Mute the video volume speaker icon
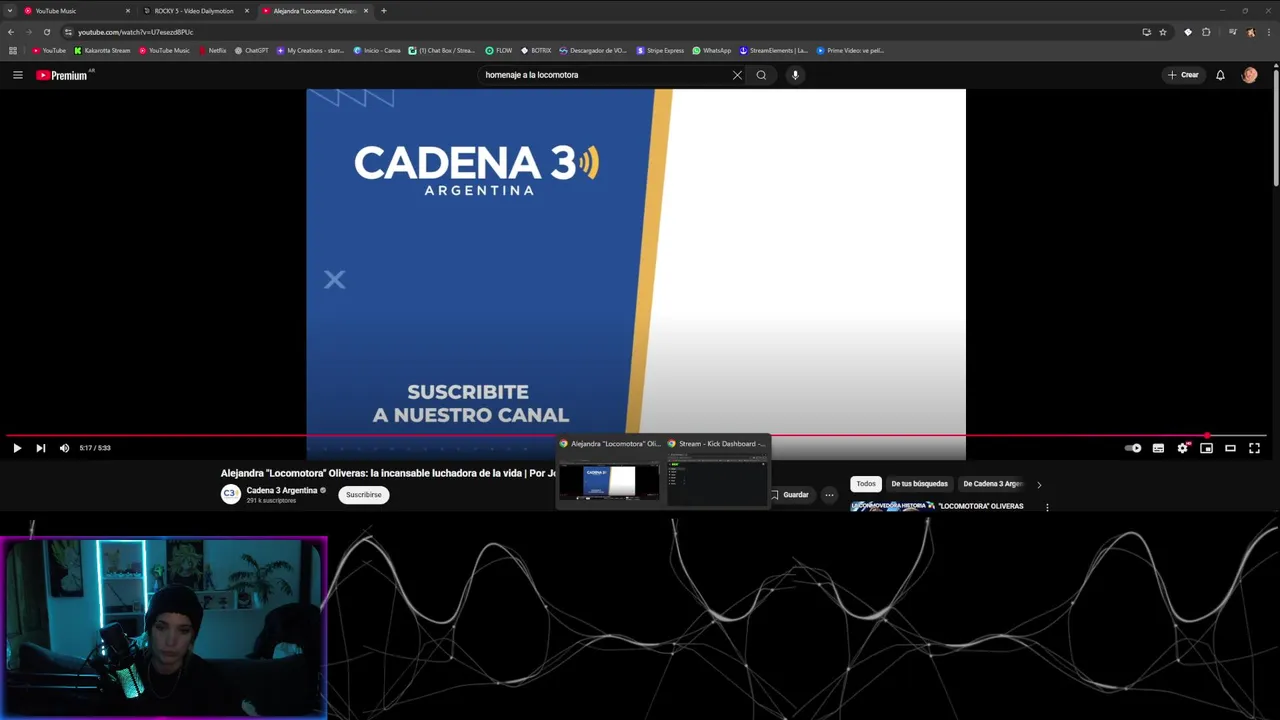Screen dimensions: 1280x720 (64, 448)
